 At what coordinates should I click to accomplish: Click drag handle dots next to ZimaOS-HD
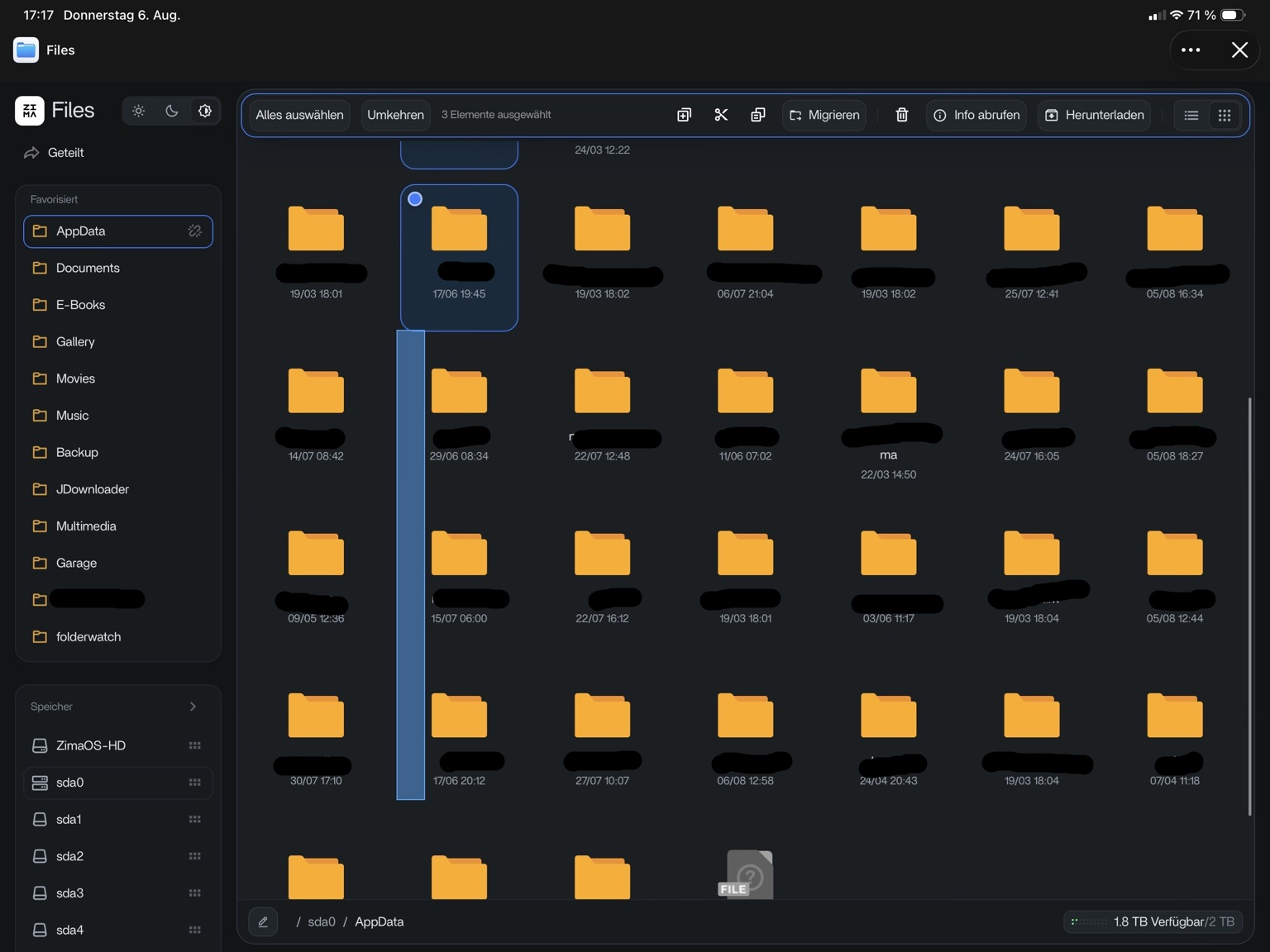point(195,745)
